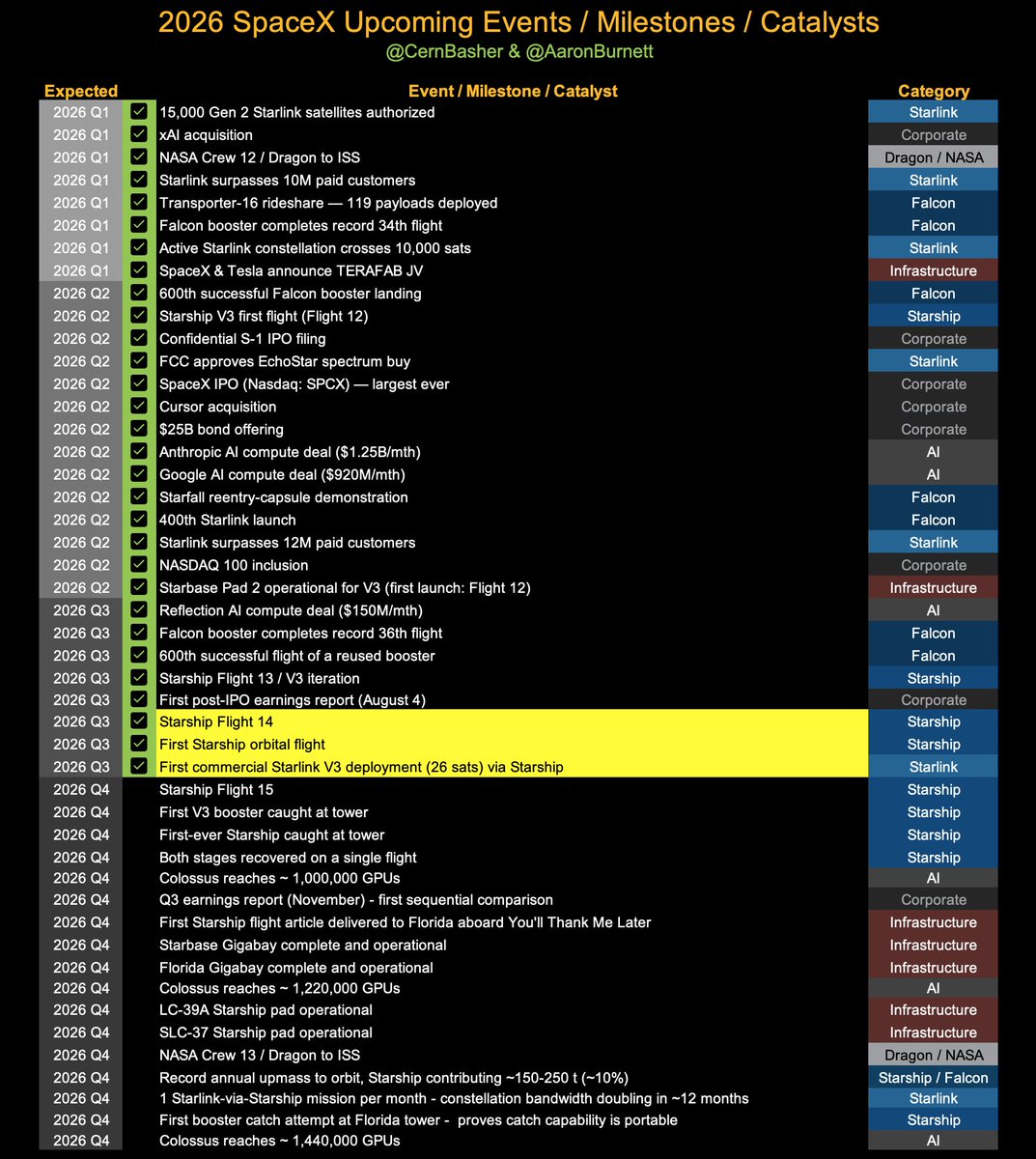Click Infrastructure category beside TERAFAB JV
The width and height of the screenshot is (1036, 1159).
[934, 270]
